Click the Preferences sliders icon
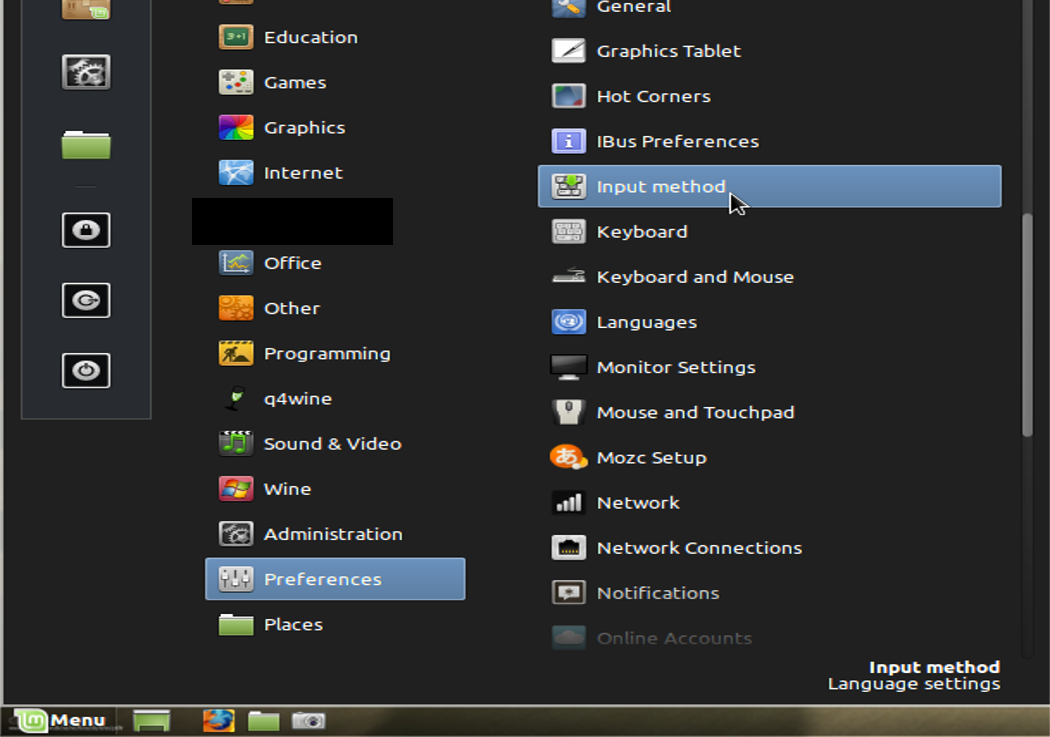1050x737 pixels. click(236, 579)
